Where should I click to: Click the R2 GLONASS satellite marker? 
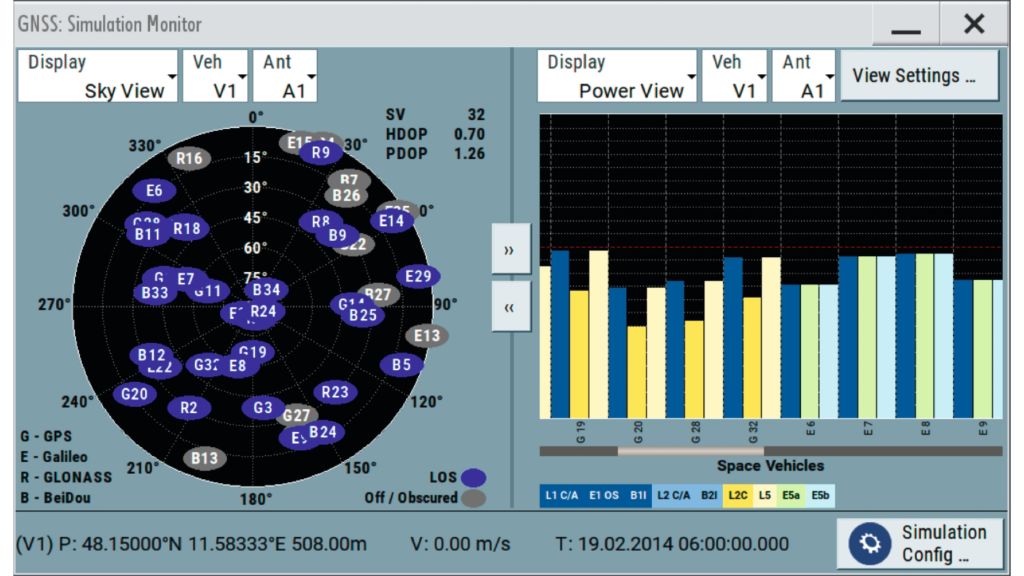(x=189, y=407)
